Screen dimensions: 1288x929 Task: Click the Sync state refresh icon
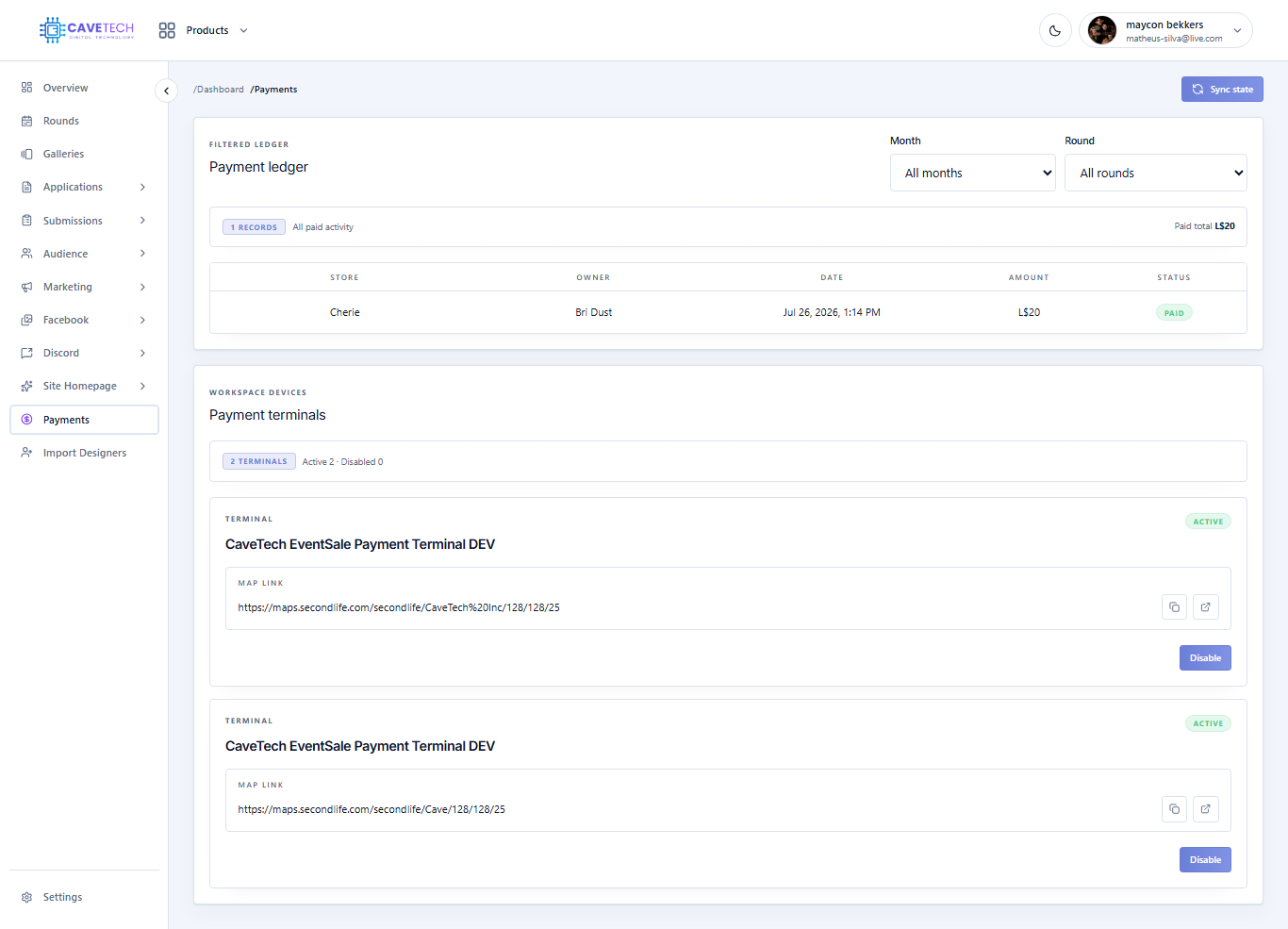1197,90
